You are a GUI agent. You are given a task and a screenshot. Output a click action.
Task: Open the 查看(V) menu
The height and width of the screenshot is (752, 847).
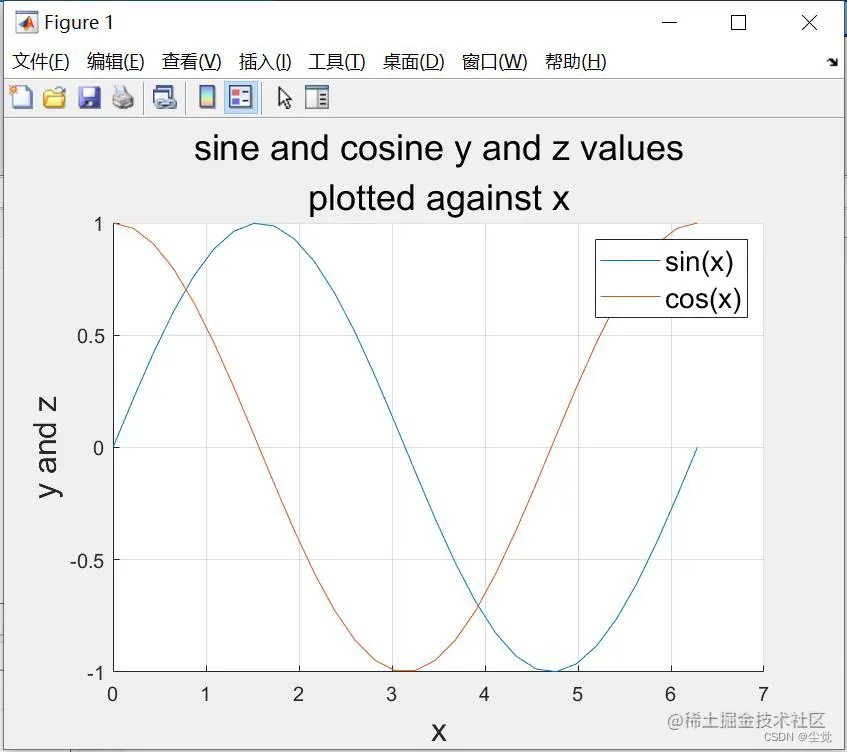click(192, 62)
